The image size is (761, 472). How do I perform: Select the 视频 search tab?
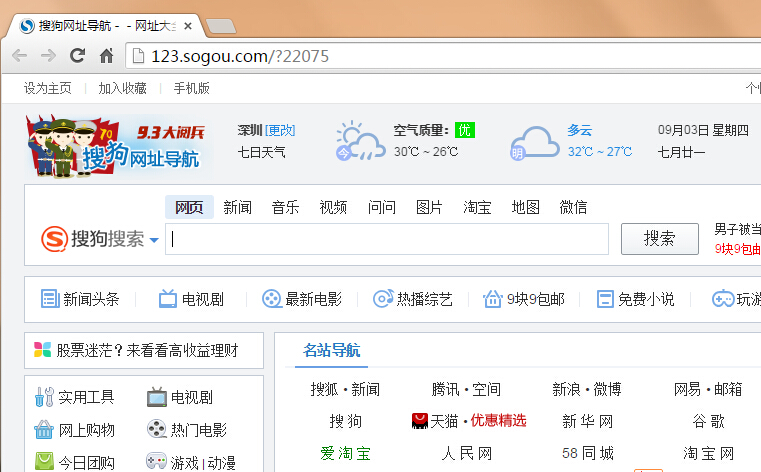(333, 207)
